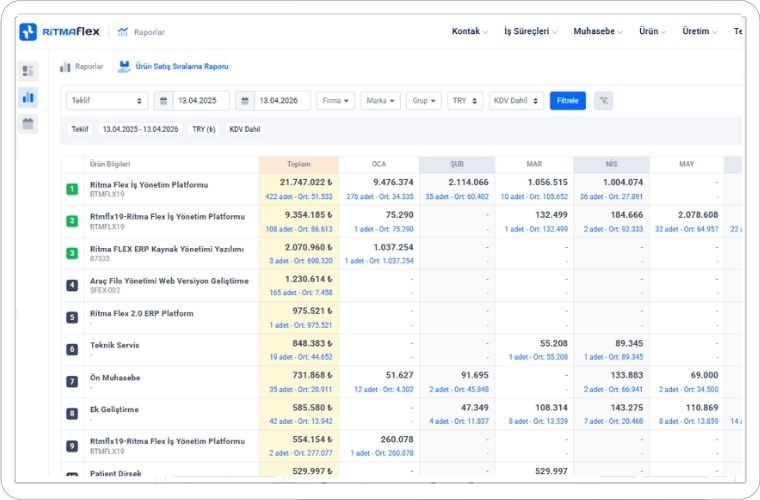Open the calendar icon in the sidebar
Viewport: 760px width, 500px height.
(28, 123)
